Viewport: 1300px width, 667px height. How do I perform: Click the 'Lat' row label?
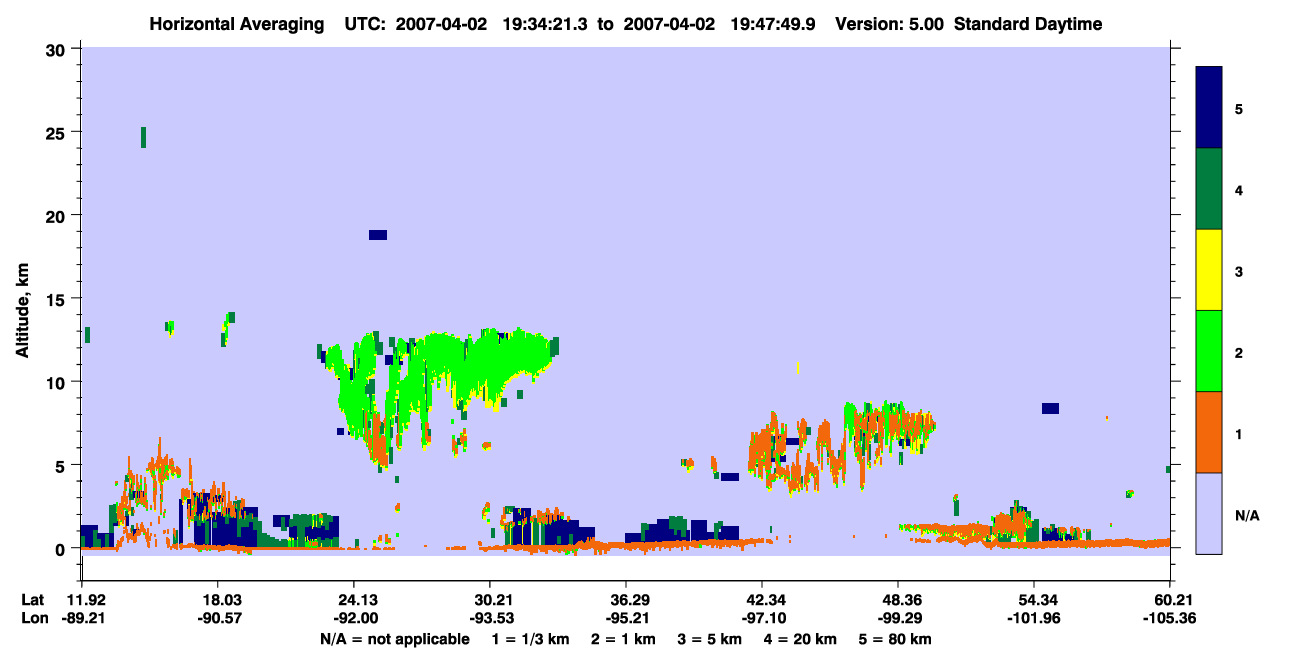click(33, 599)
